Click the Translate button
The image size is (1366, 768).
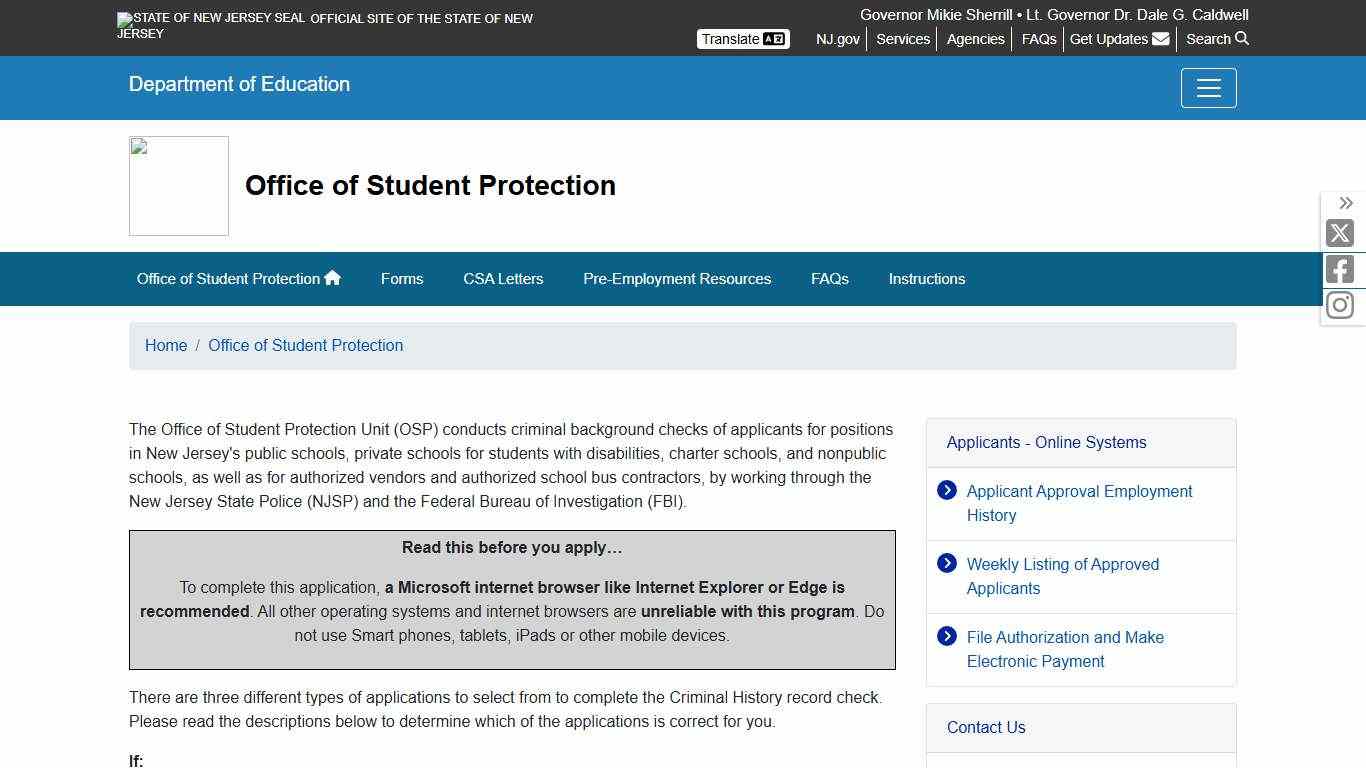point(743,39)
